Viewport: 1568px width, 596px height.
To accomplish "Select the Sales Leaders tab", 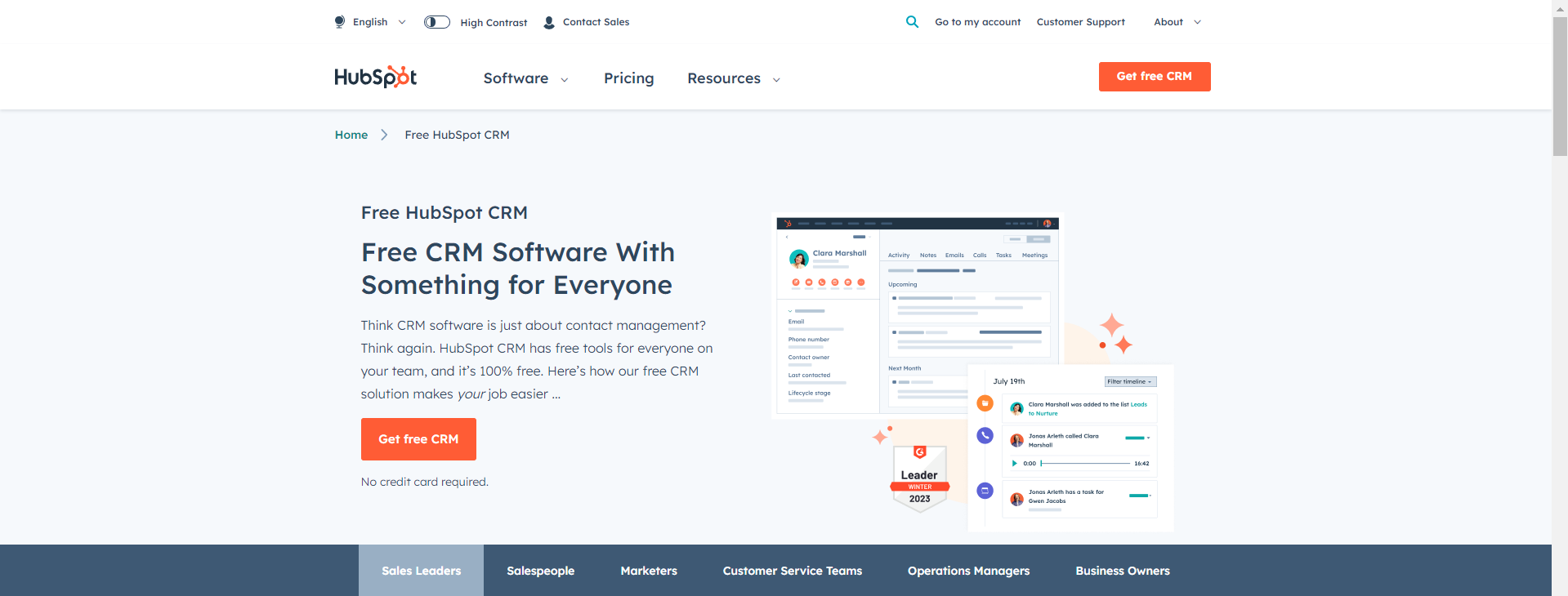I will point(421,571).
